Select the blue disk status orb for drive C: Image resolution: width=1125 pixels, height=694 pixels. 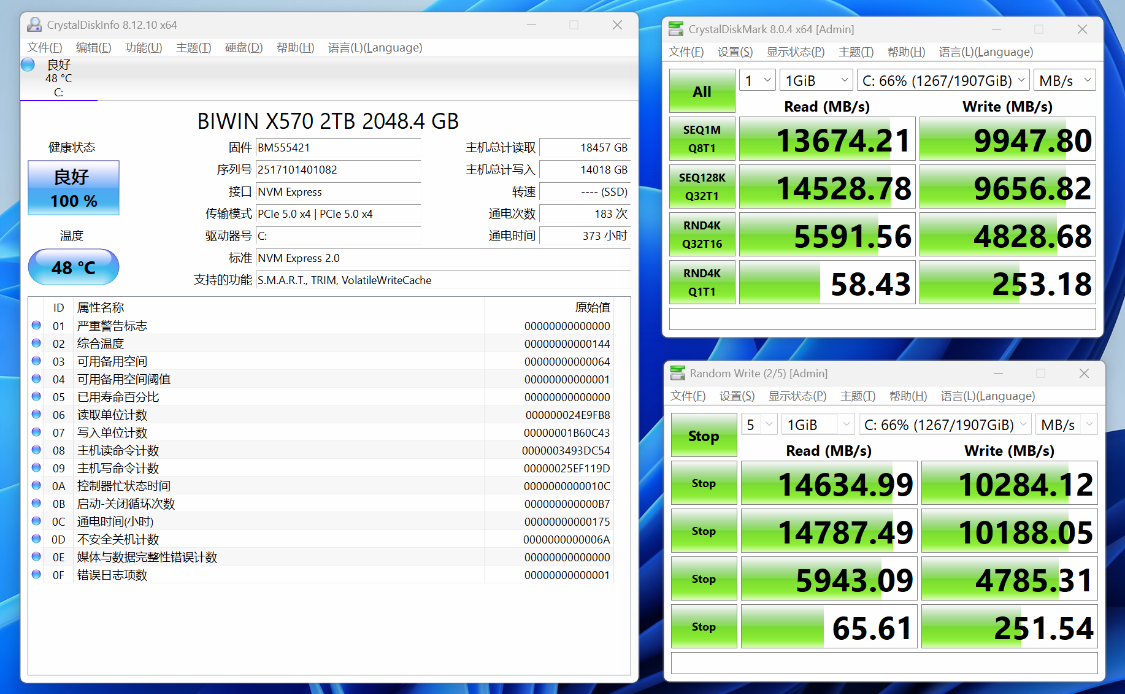(x=28, y=65)
